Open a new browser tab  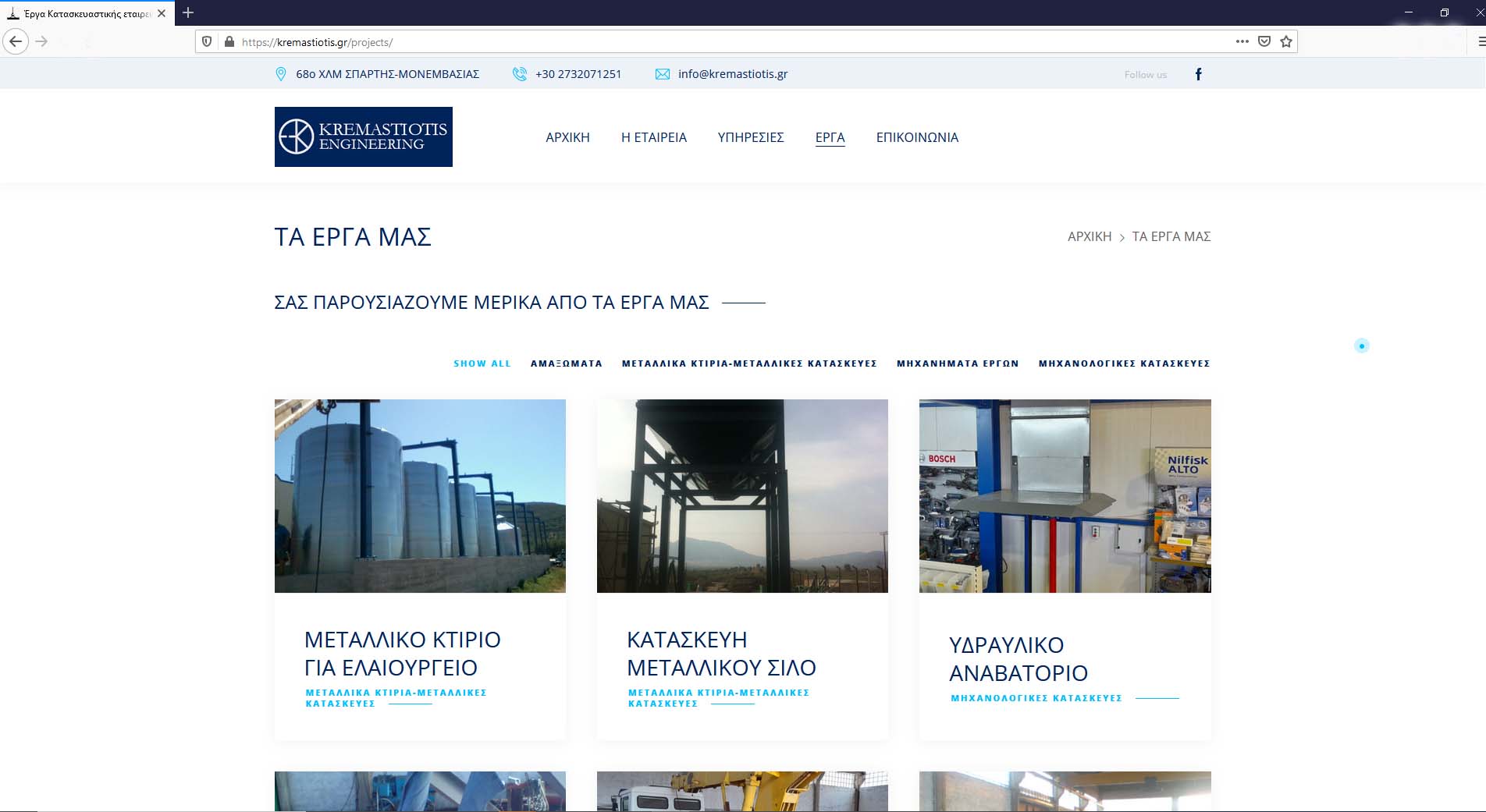click(x=188, y=12)
